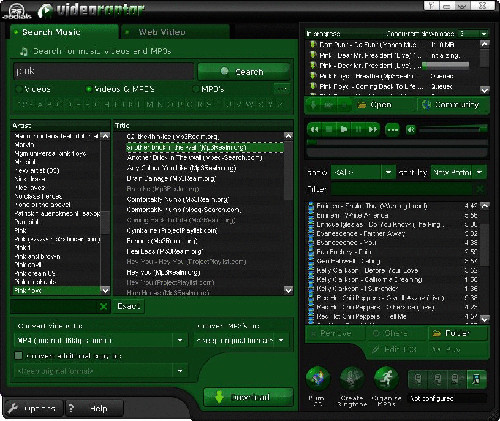The image size is (500, 421).
Task: Click the Pause player button
Action: tap(358, 129)
